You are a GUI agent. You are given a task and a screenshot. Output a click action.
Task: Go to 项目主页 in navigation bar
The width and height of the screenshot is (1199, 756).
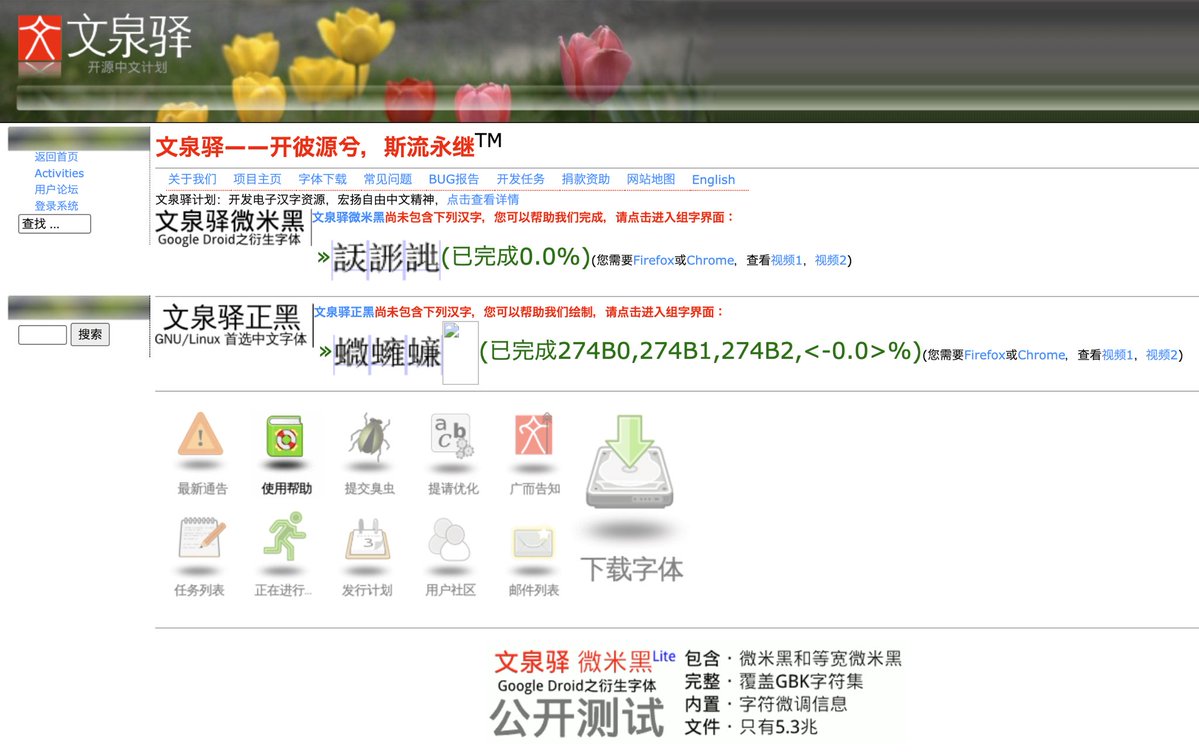pos(257,179)
